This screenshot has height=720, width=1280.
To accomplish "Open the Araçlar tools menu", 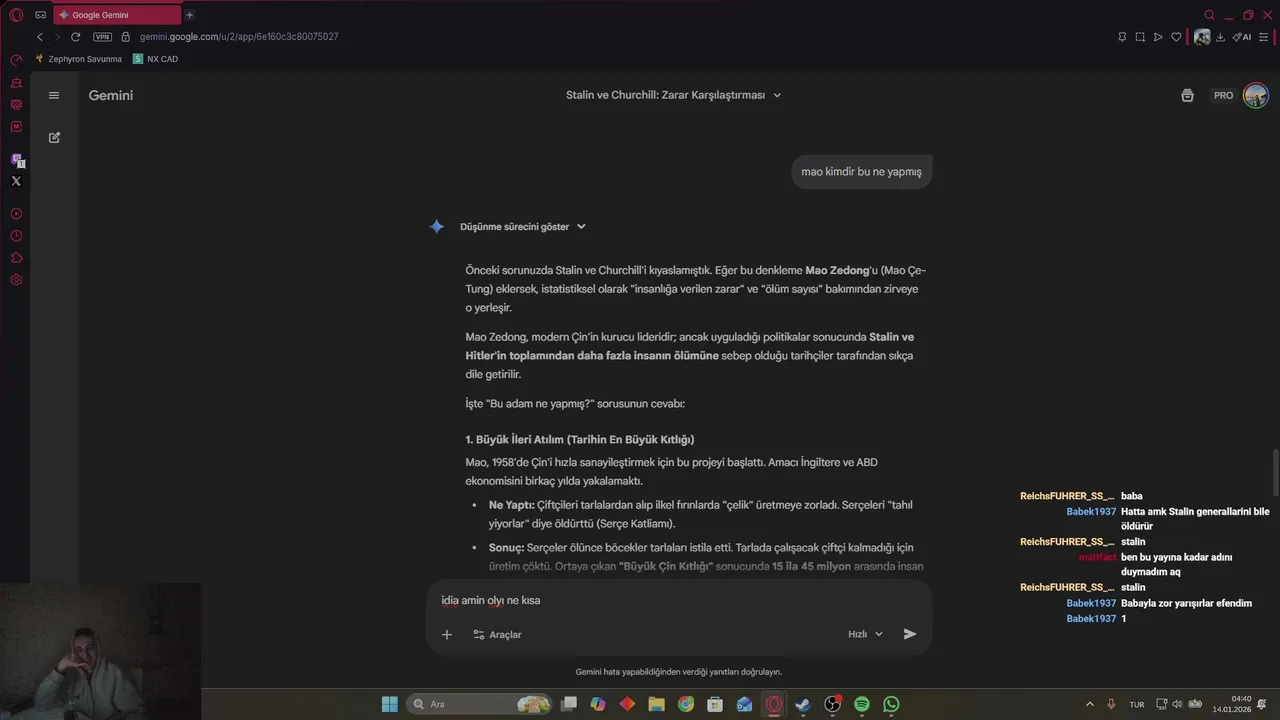I will pyautogui.click(x=497, y=634).
